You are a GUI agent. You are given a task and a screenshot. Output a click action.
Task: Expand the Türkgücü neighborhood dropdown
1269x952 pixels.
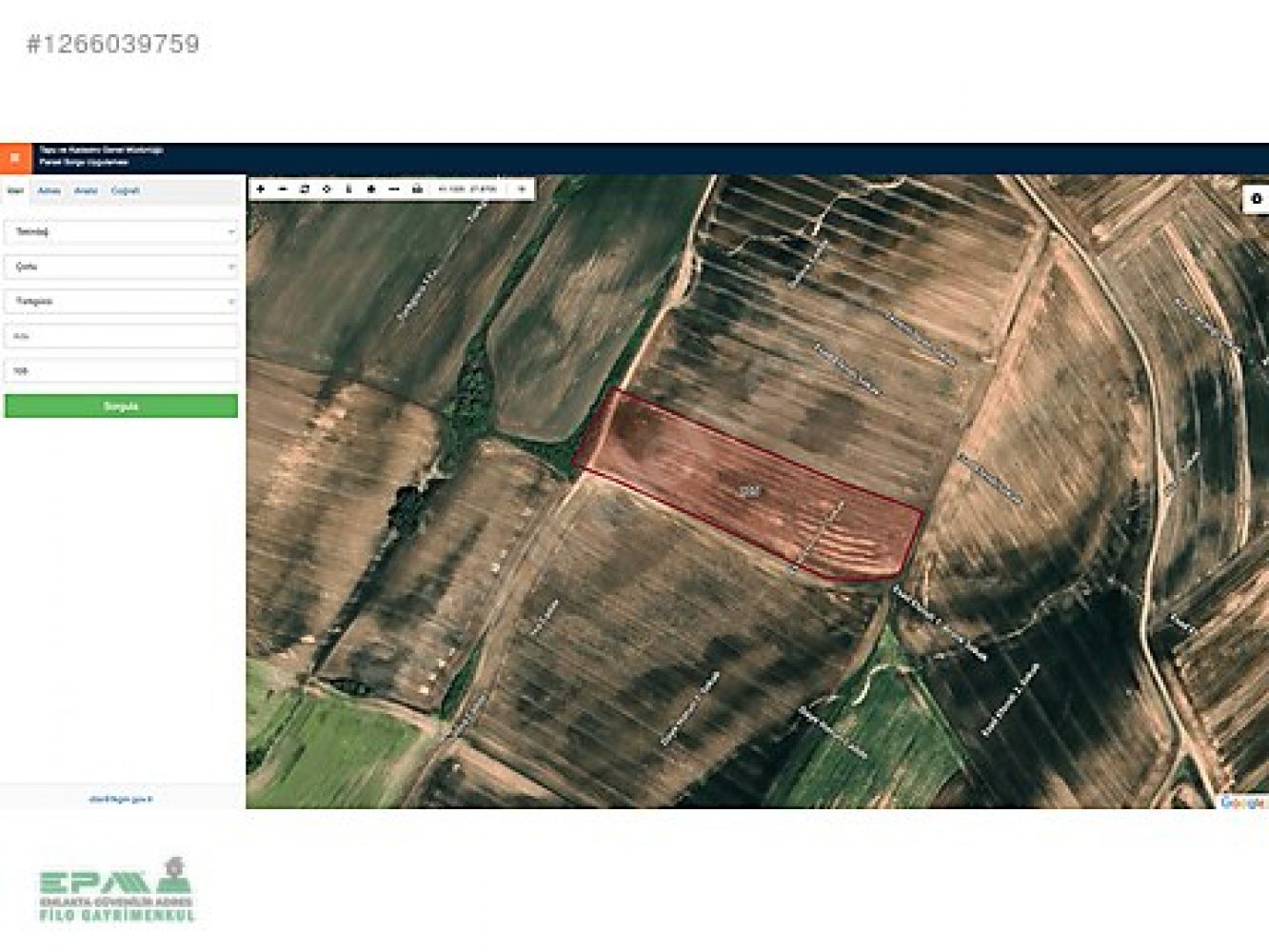(121, 301)
